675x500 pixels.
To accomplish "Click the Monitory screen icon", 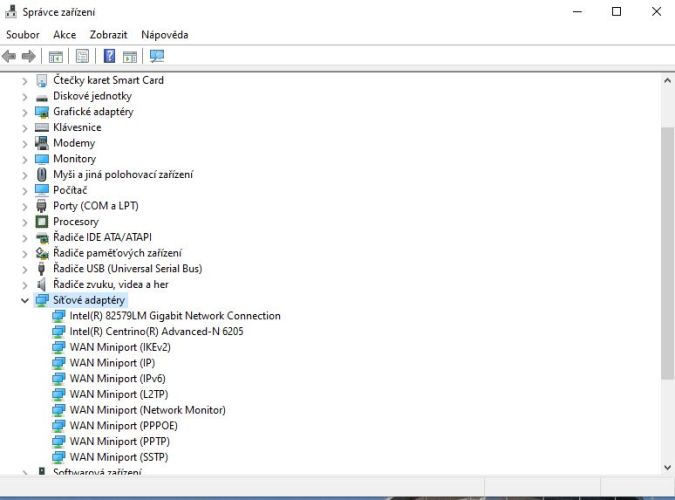I will click(42, 159).
